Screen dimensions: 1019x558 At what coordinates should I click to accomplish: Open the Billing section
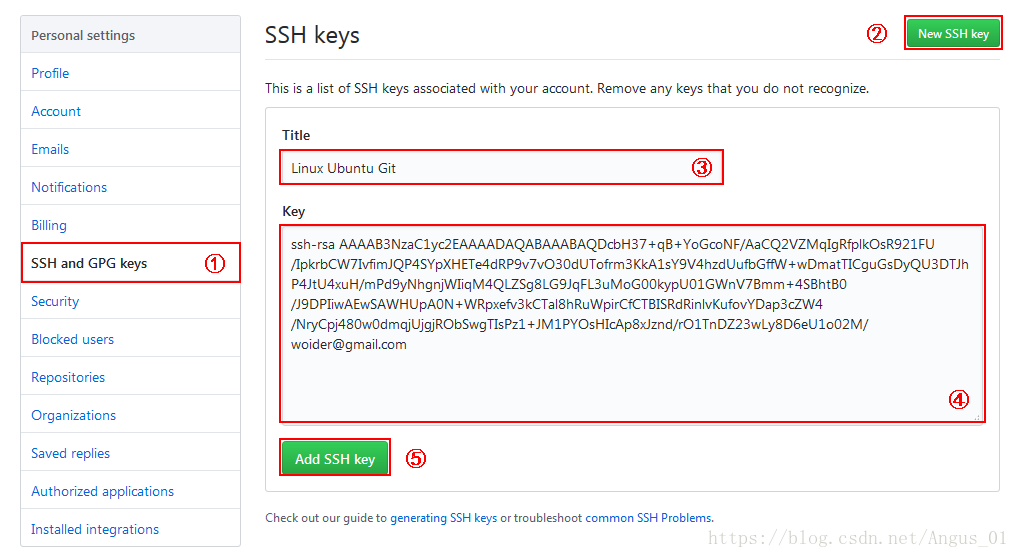(x=49, y=225)
